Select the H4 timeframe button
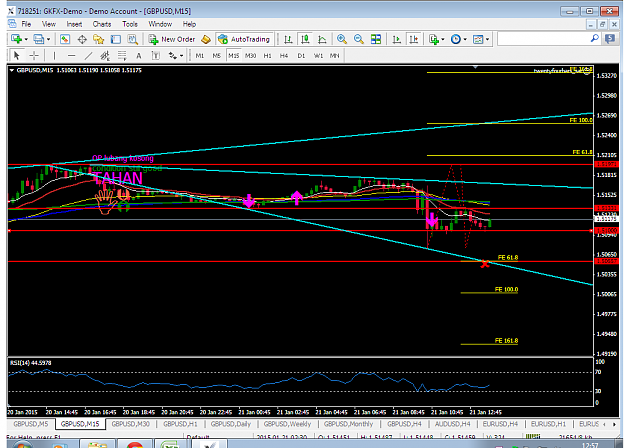This screenshot has width=625, height=448. pos(284,56)
